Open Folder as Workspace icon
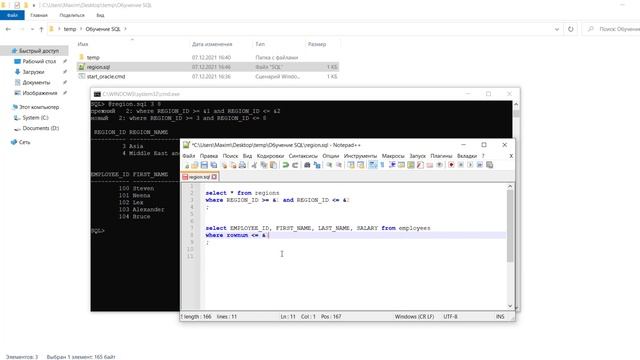This screenshot has height=360, width=640. click(429, 165)
